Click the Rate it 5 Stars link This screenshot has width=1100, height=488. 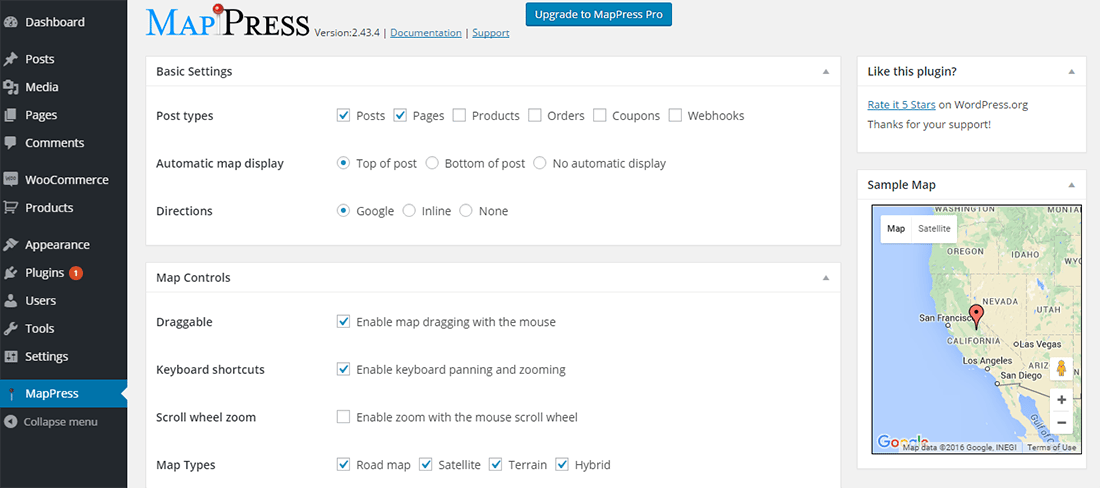coord(901,105)
